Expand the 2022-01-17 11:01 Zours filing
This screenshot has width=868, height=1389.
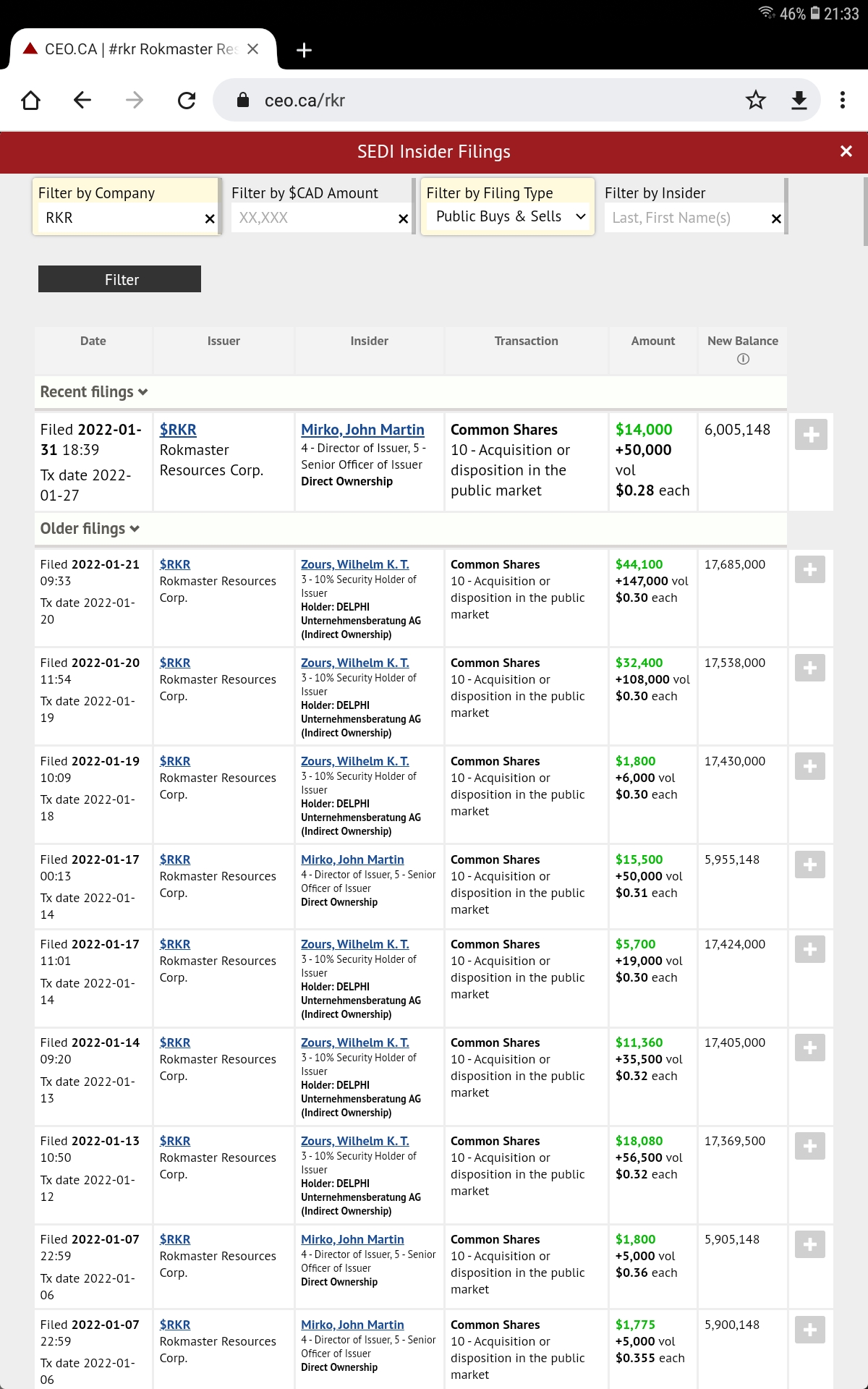click(x=810, y=949)
